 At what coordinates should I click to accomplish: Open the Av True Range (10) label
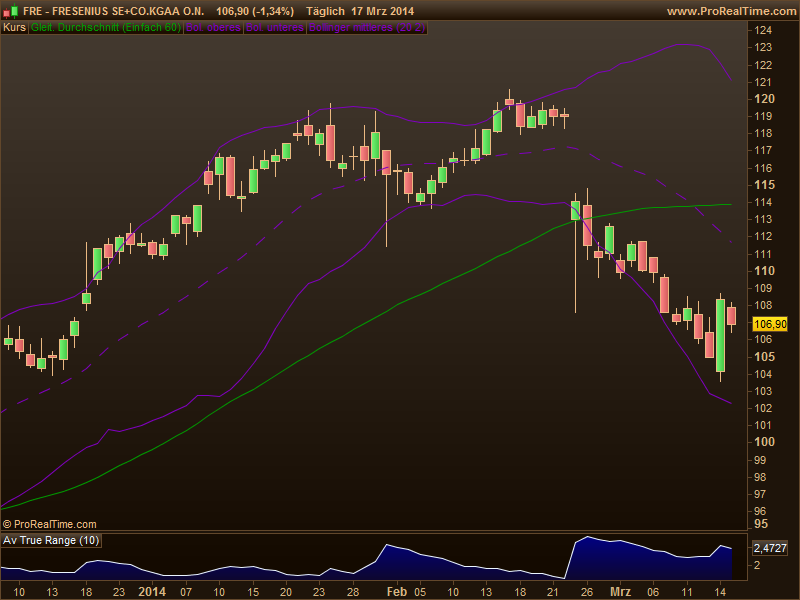tap(51, 540)
